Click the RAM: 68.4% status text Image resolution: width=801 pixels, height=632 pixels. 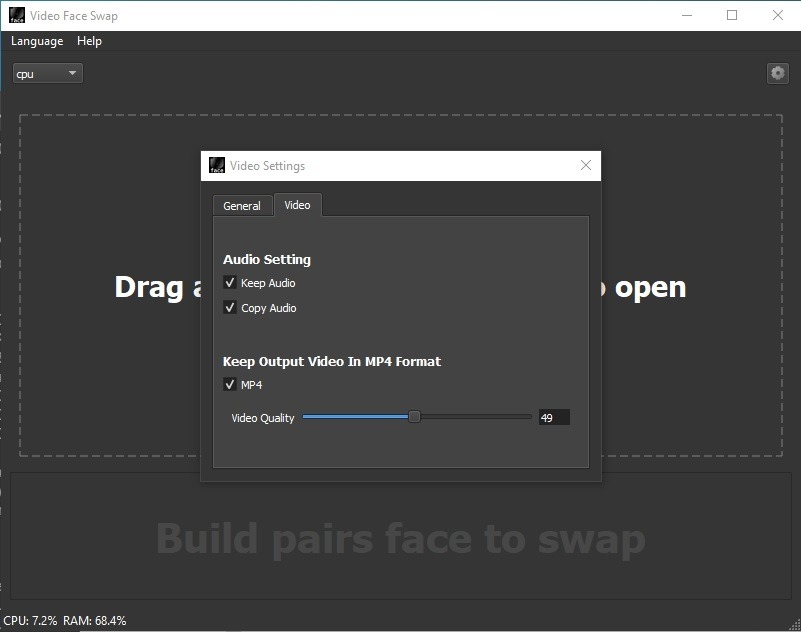pos(95,621)
